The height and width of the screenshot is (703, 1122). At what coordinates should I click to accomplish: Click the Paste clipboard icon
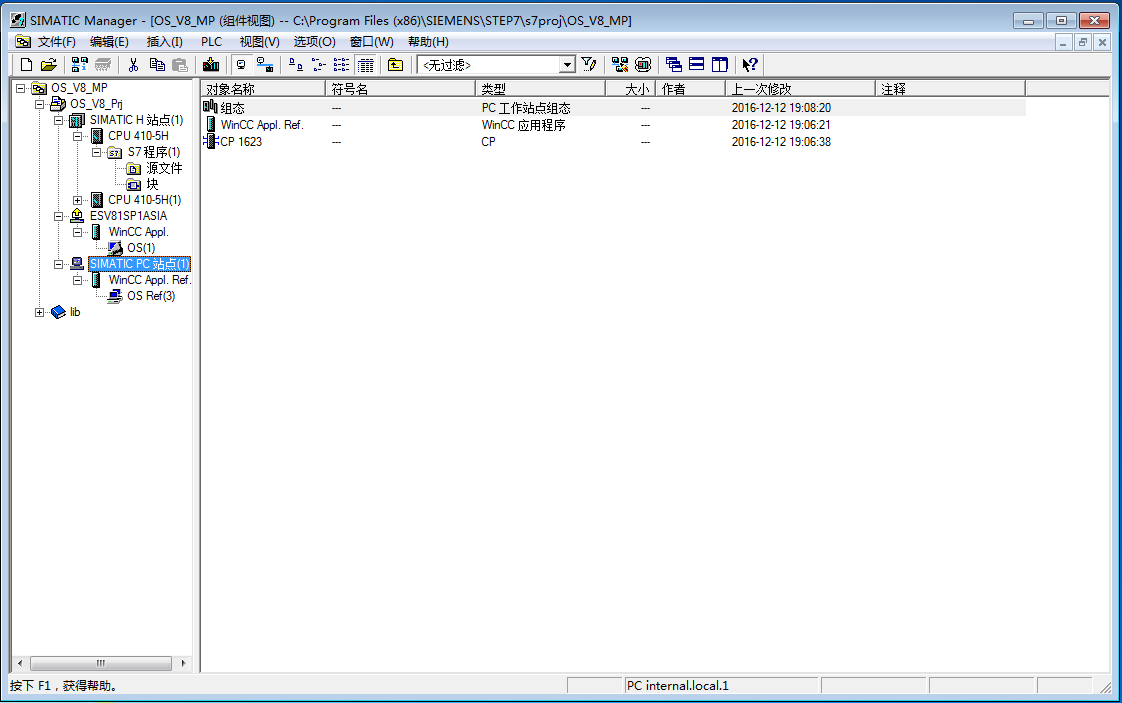pos(180,65)
